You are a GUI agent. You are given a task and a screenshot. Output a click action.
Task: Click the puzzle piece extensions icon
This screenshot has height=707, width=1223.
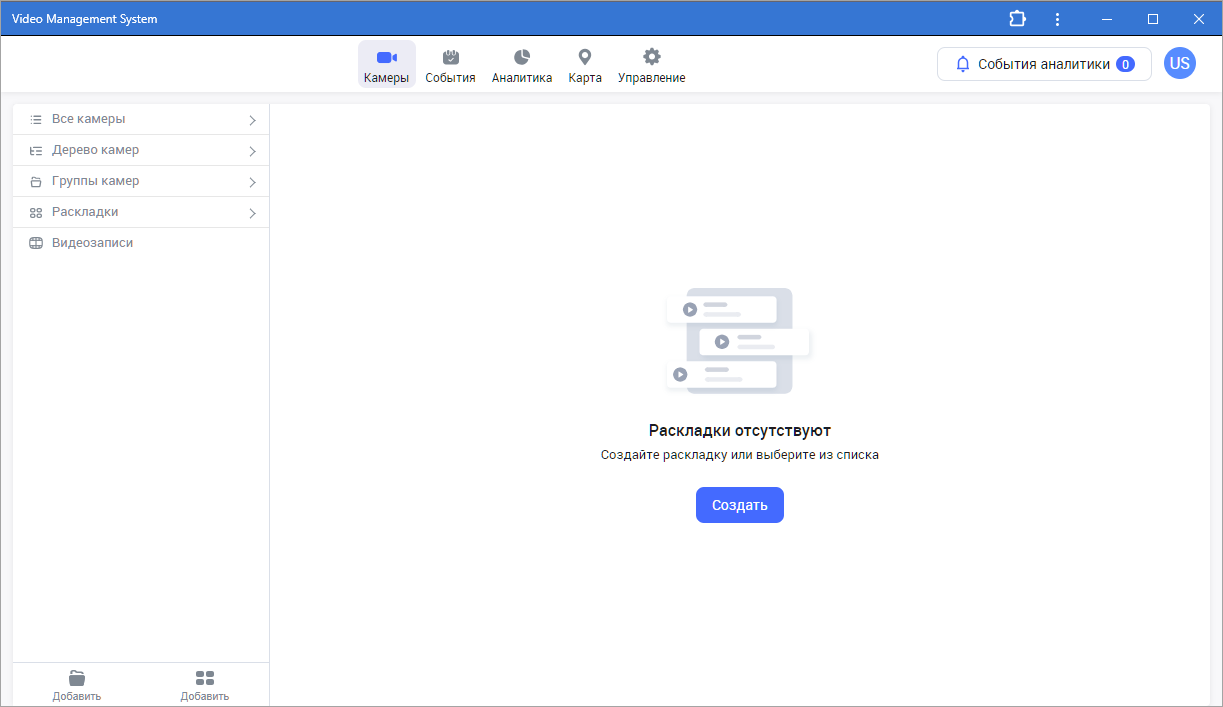[x=1018, y=19]
